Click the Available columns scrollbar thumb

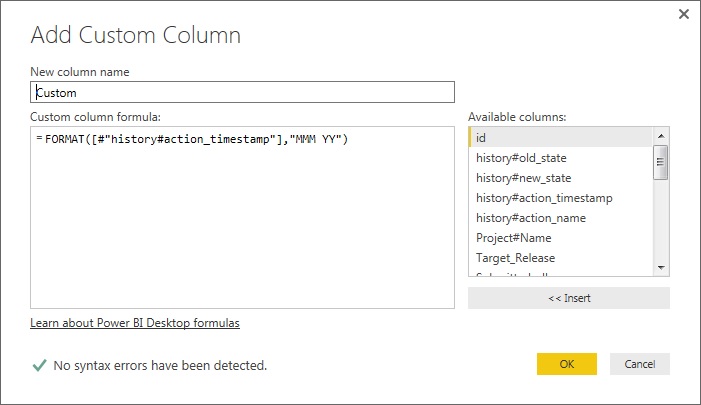[661, 162]
